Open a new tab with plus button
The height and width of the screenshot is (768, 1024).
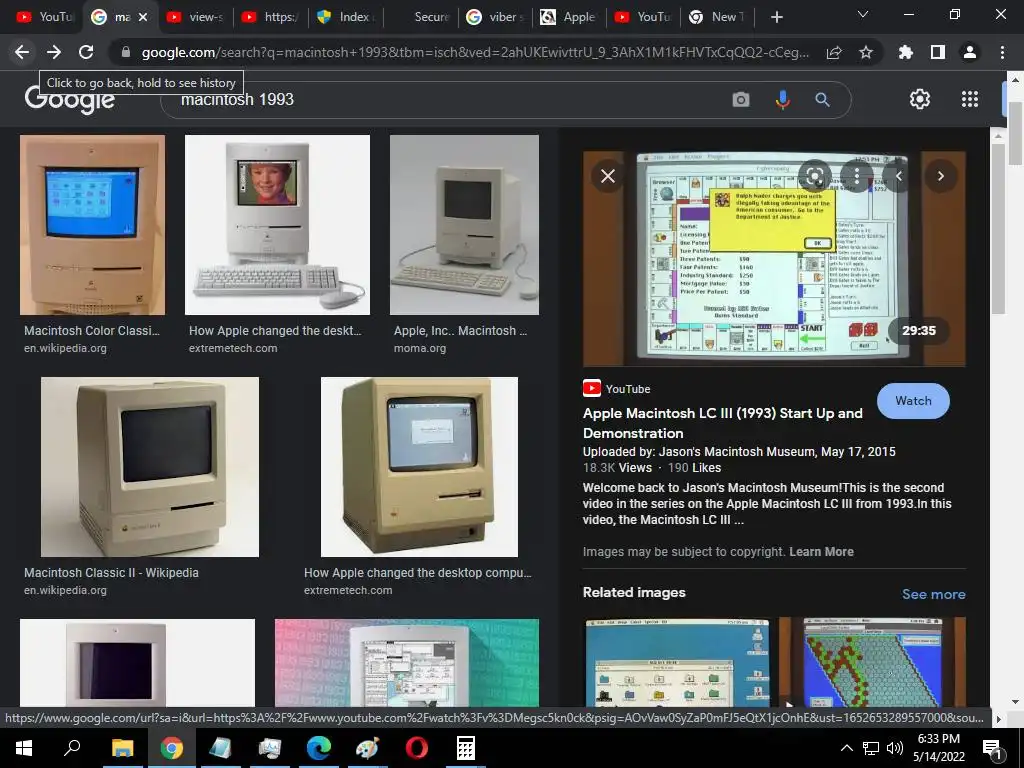[776, 17]
